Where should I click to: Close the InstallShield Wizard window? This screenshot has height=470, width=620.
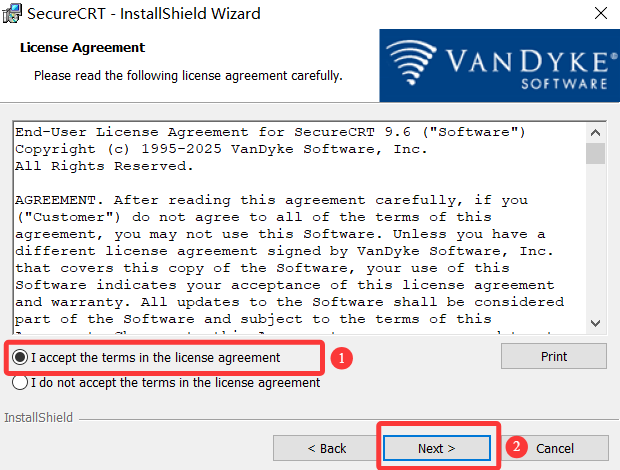[x=601, y=13]
